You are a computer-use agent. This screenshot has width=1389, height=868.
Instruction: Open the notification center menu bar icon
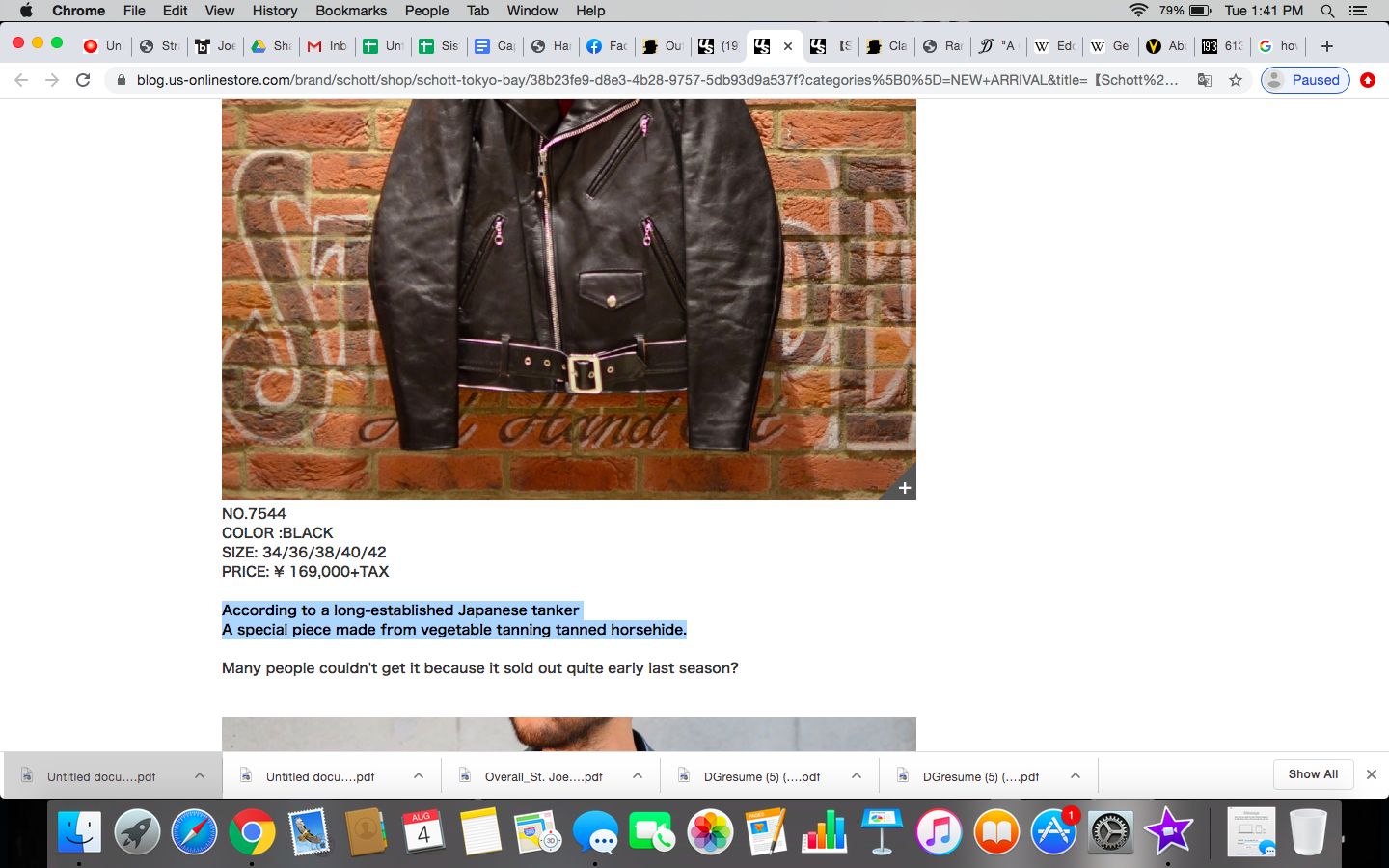point(1358,11)
